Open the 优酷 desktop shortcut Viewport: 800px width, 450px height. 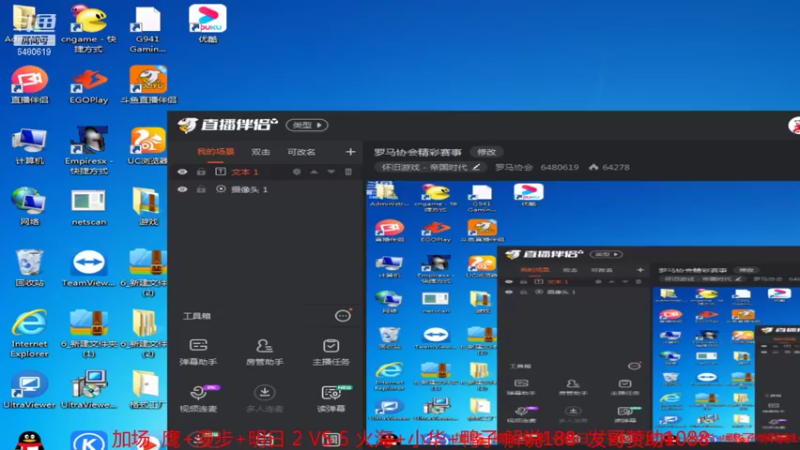pyautogui.click(x=208, y=24)
